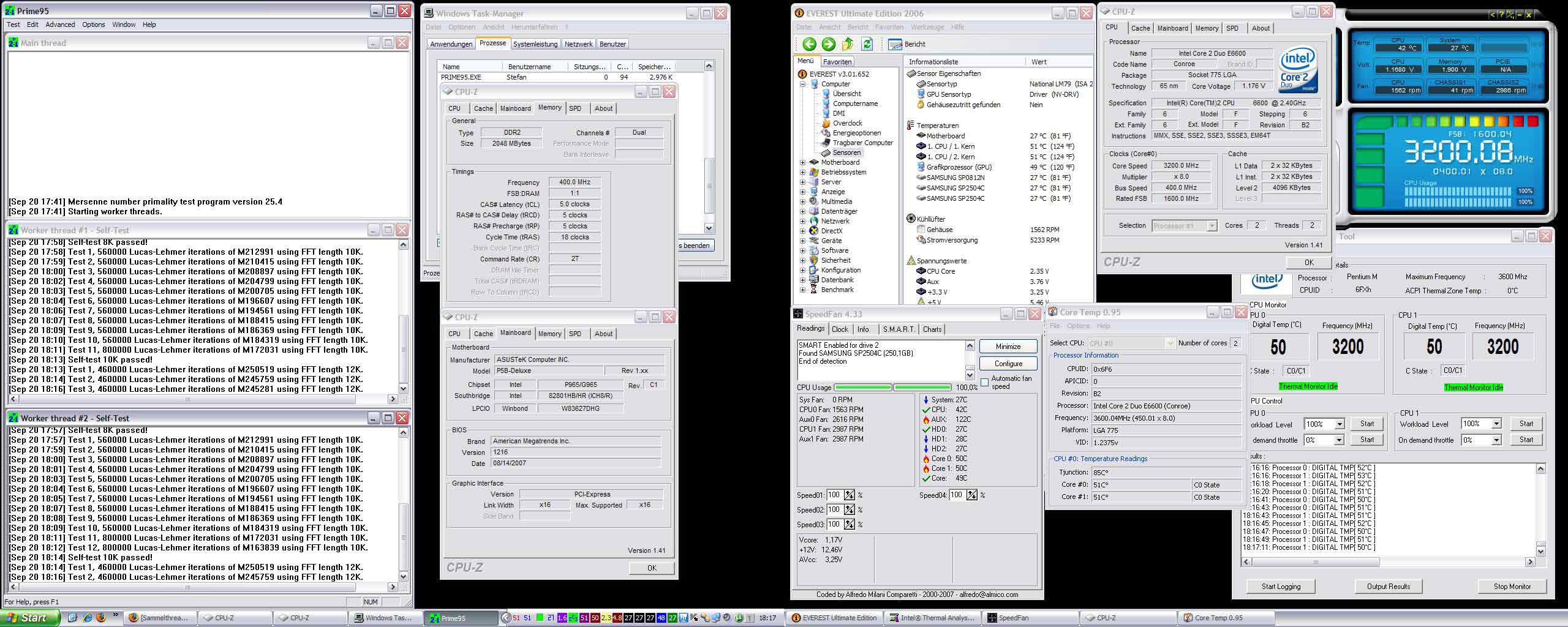
Task: Select Übersicht in the EVEREST tree
Action: coord(842,94)
